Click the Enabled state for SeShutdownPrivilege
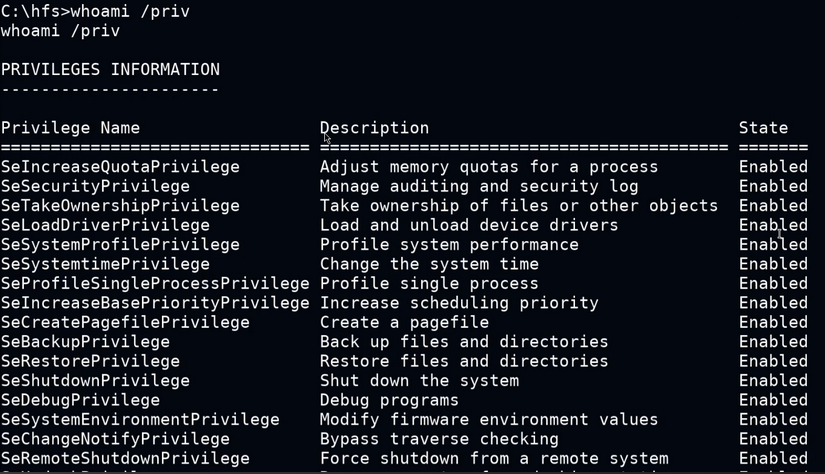This screenshot has width=825, height=474. [x=773, y=381]
